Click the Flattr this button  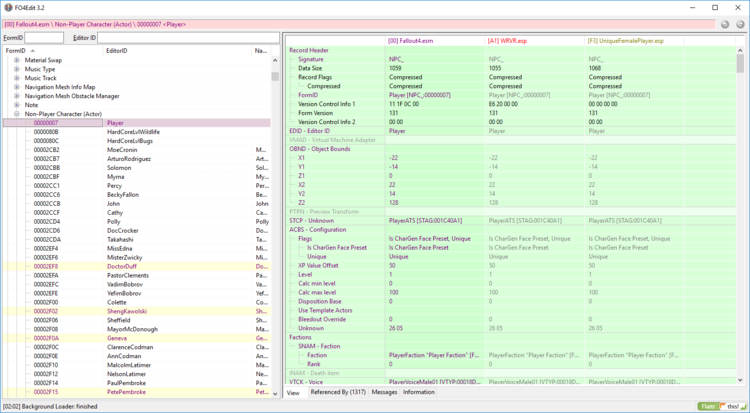pos(722,406)
